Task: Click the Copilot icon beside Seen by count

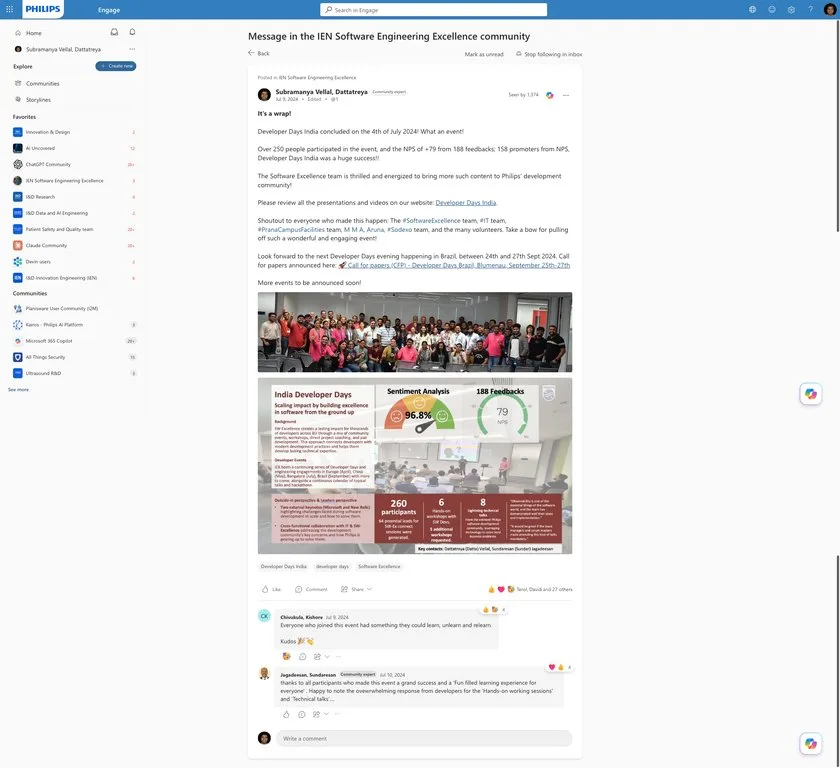Action: 550,95
